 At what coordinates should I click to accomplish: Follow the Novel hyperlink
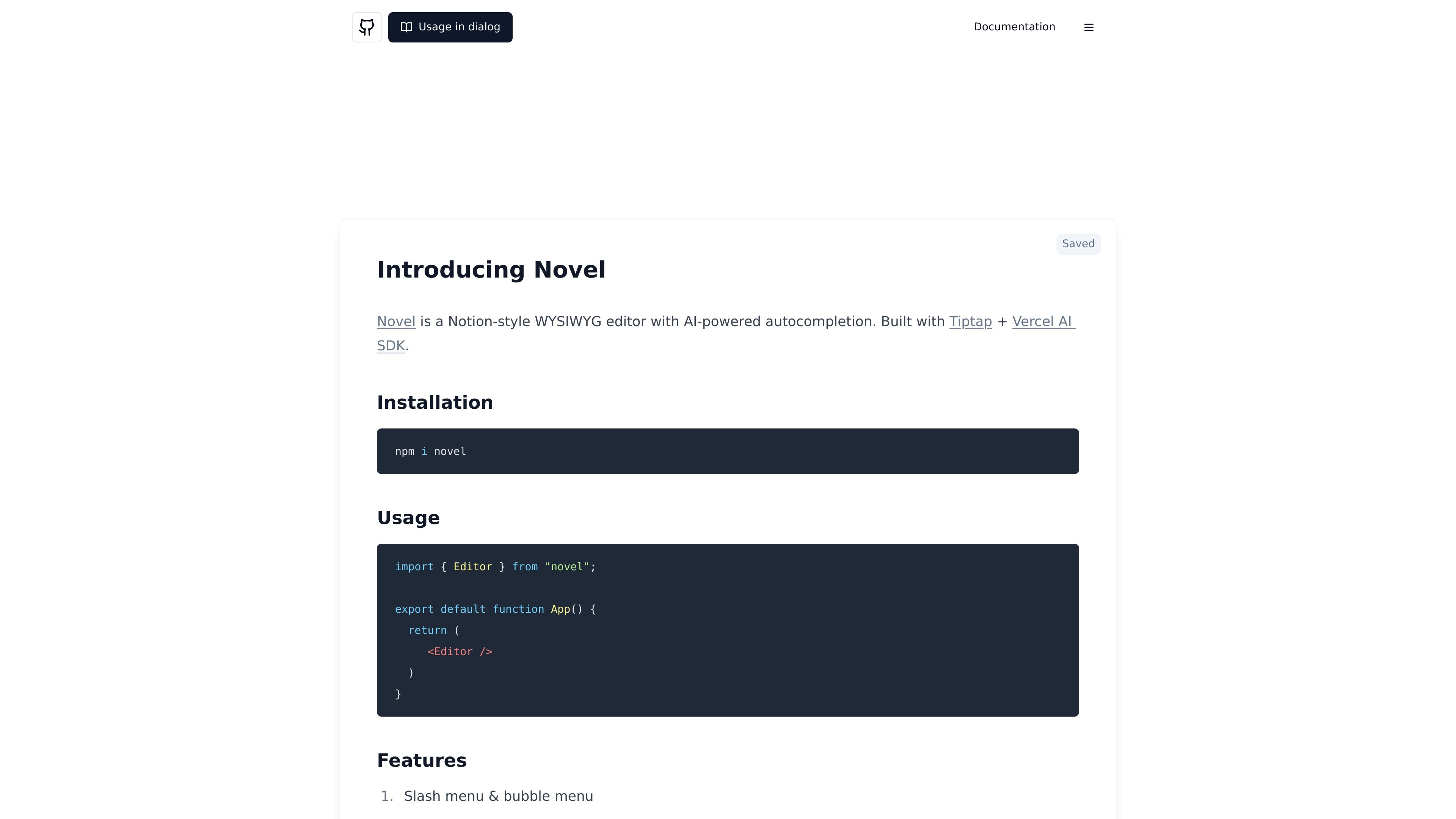pyautogui.click(x=395, y=322)
